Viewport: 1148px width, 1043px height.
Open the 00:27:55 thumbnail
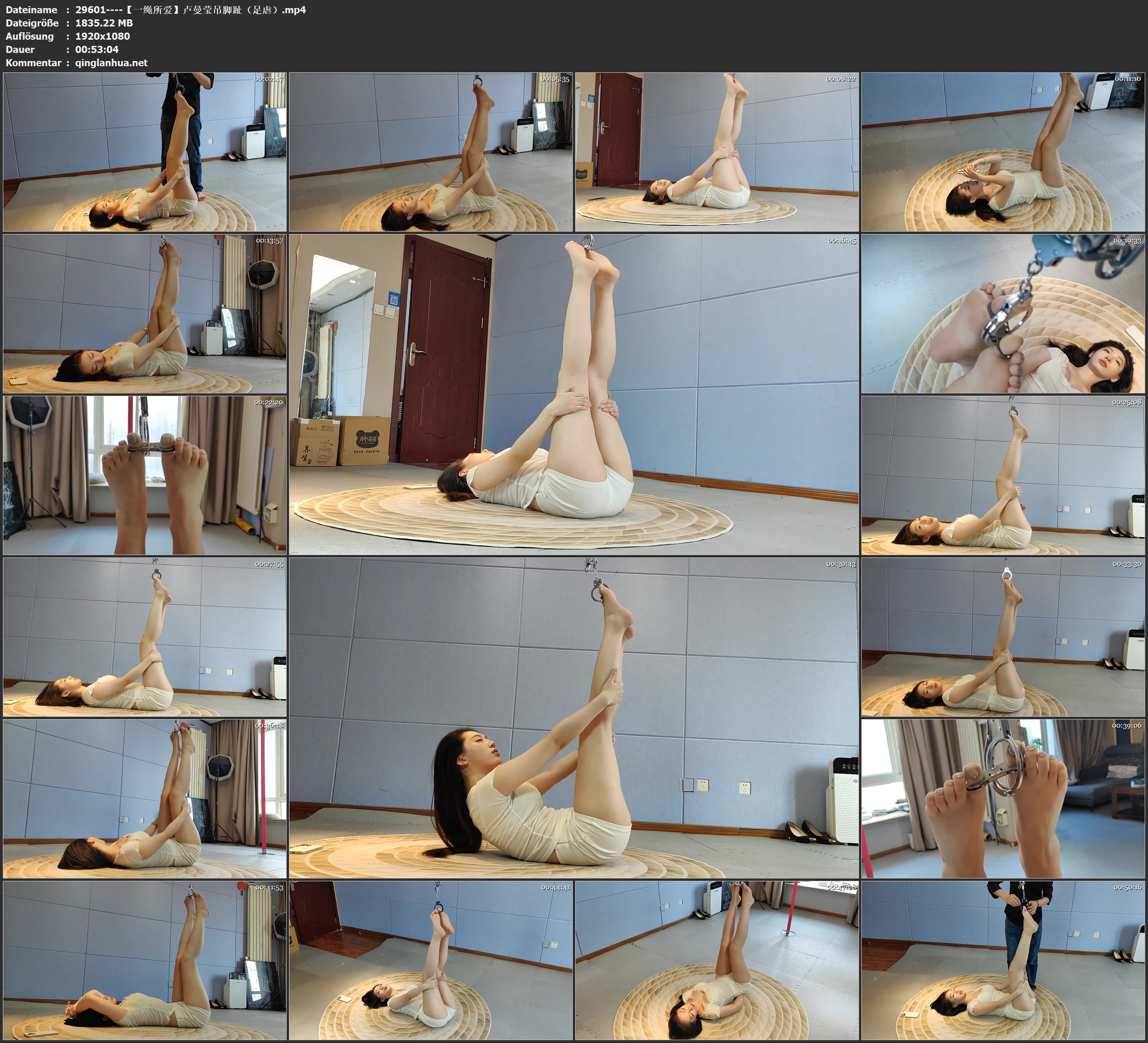(145, 637)
